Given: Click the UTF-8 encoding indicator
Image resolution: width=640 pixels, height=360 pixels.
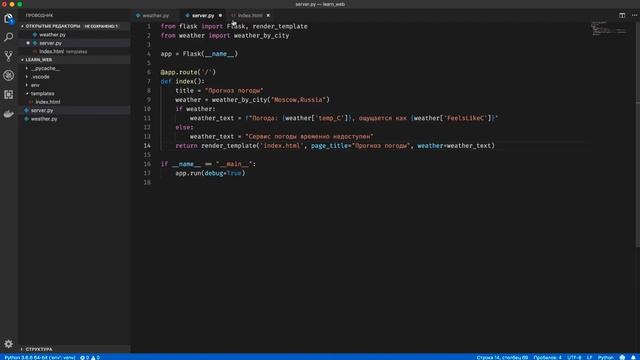Looking at the screenshot, I should click(x=574, y=357).
